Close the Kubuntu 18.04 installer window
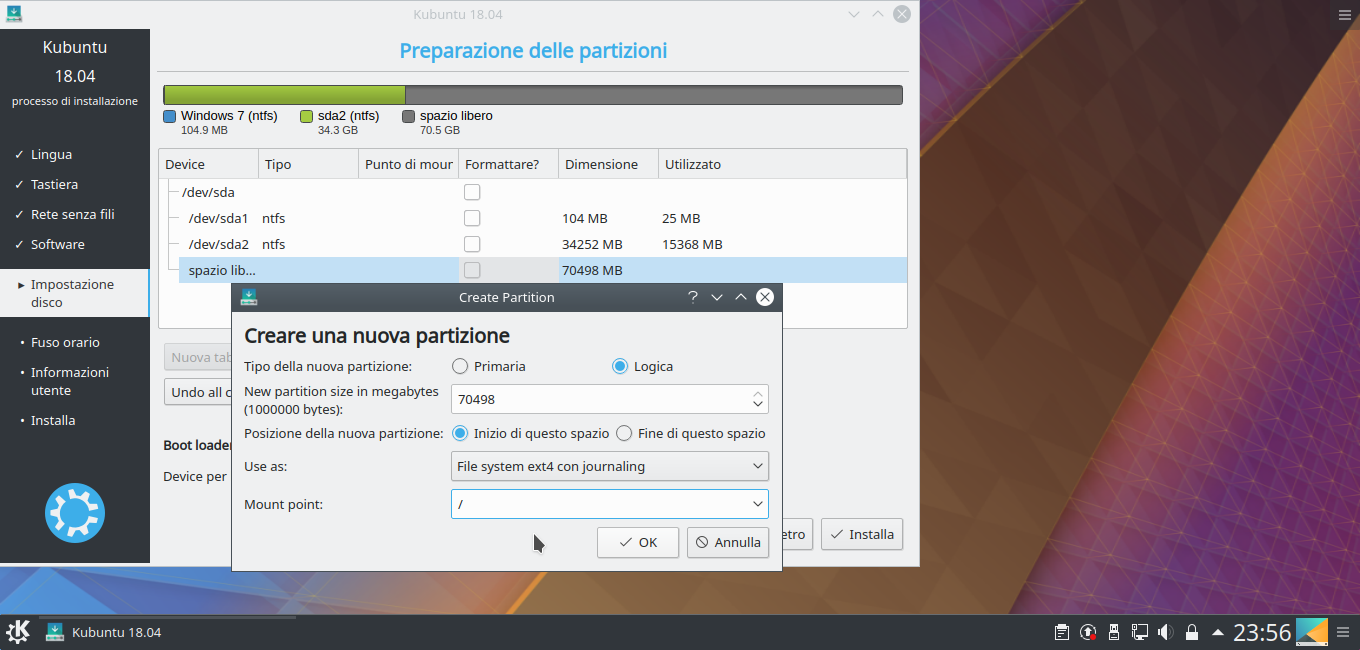Viewport: 1360px width, 650px height. [x=902, y=14]
